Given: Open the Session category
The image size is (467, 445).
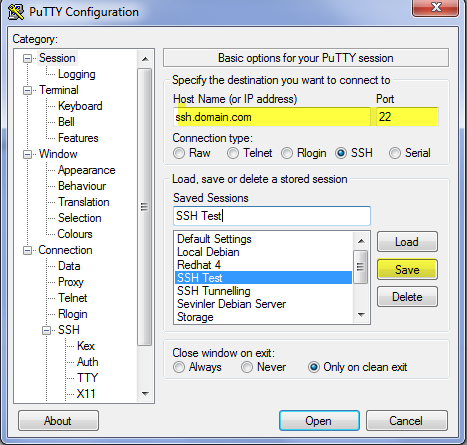Looking at the screenshot, I should (x=57, y=58).
